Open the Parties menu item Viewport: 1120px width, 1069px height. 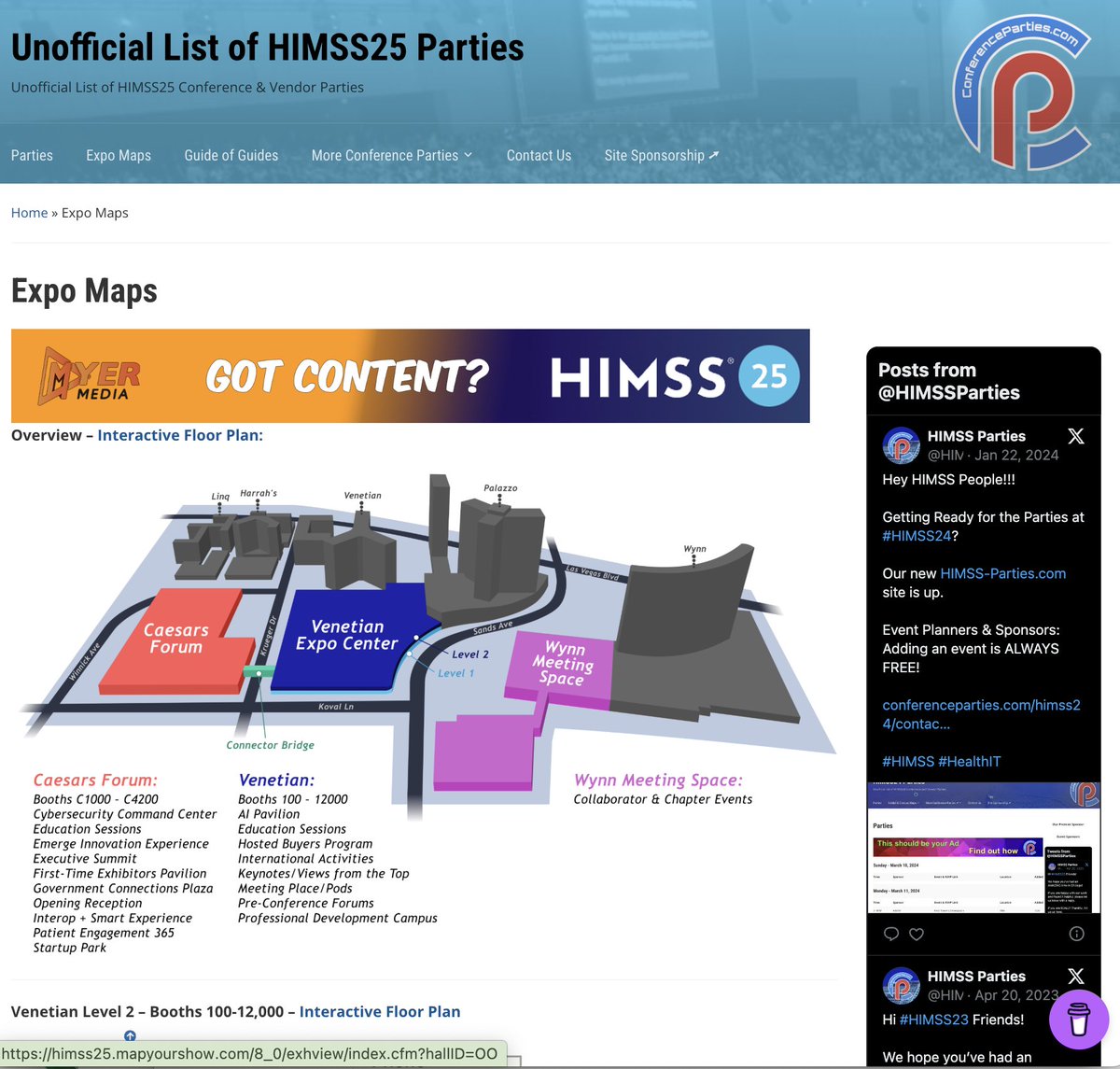(x=32, y=155)
